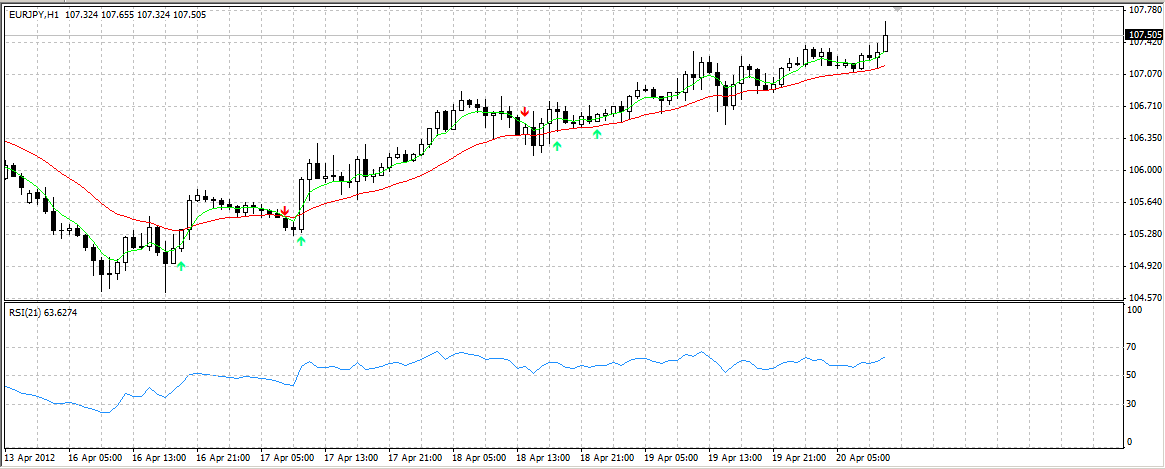The height and width of the screenshot is (469, 1165).
Task: Click the 18 Apr 21:00 time label
Action: (x=607, y=457)
